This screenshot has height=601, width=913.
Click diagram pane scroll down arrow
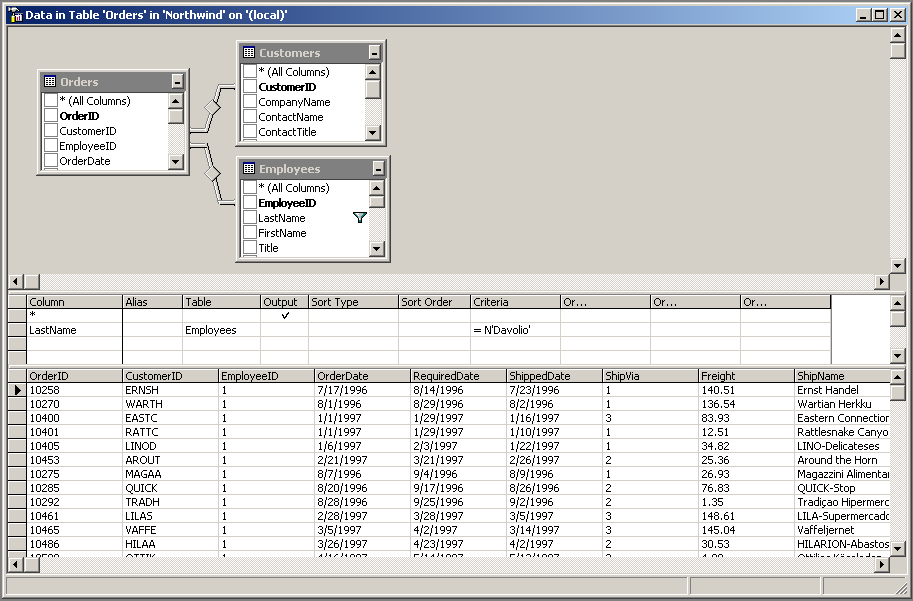[897, 266]
